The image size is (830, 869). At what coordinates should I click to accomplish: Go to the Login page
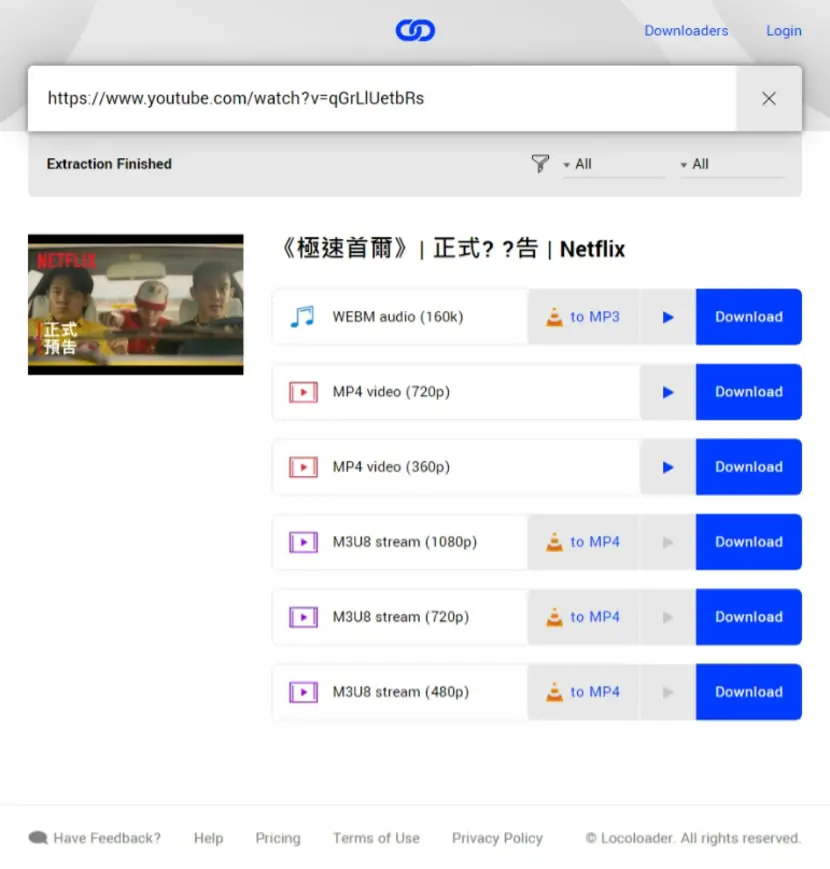pyautogui.click(x=783, y=31)
